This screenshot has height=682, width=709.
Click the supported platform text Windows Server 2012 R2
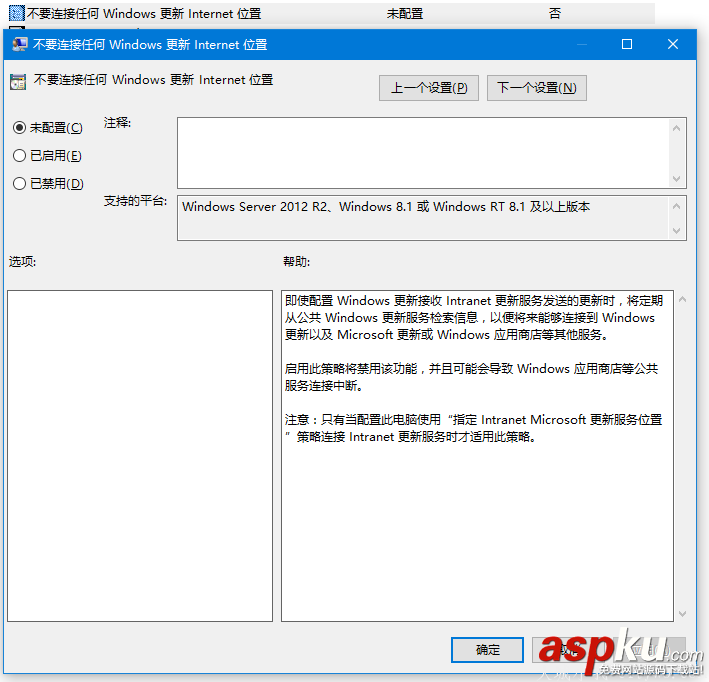coord(386,207)
